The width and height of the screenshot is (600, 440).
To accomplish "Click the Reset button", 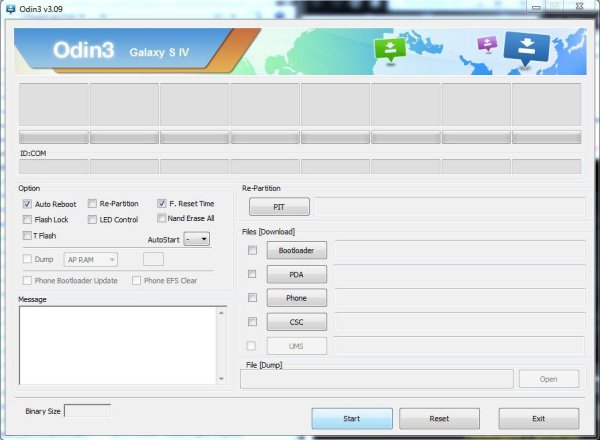I will coord(439,419).
